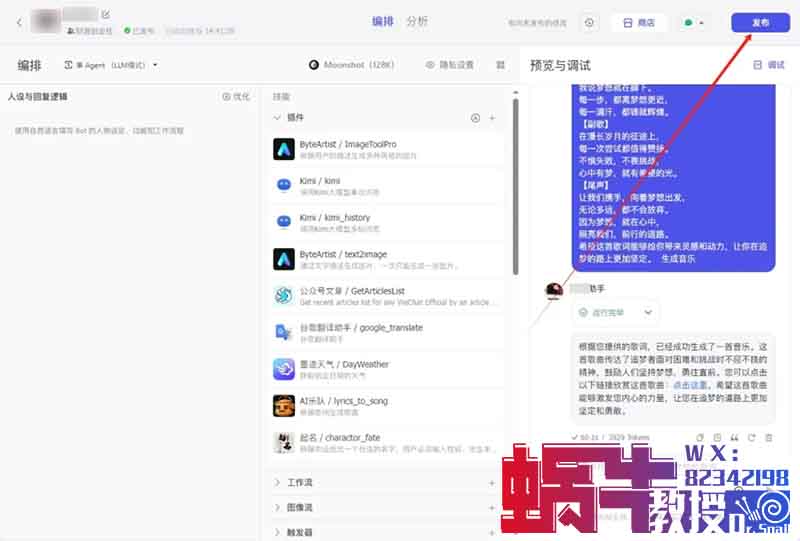Click the skills panel vertical scrollbar
Image resolution: width=800 pixels, height=541 pixels.
coord(516,185)
